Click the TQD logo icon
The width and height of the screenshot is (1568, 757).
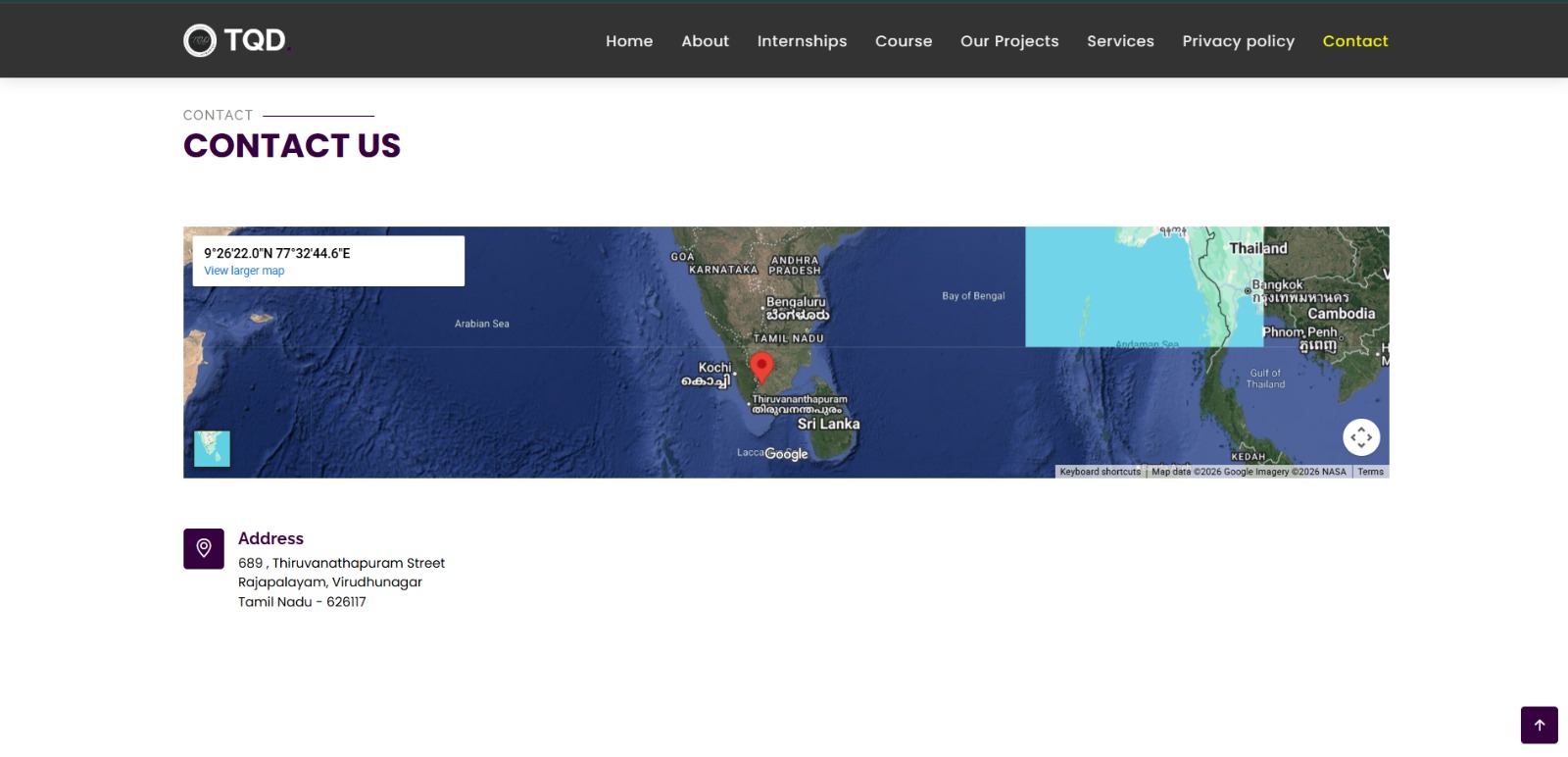point(200,40)
